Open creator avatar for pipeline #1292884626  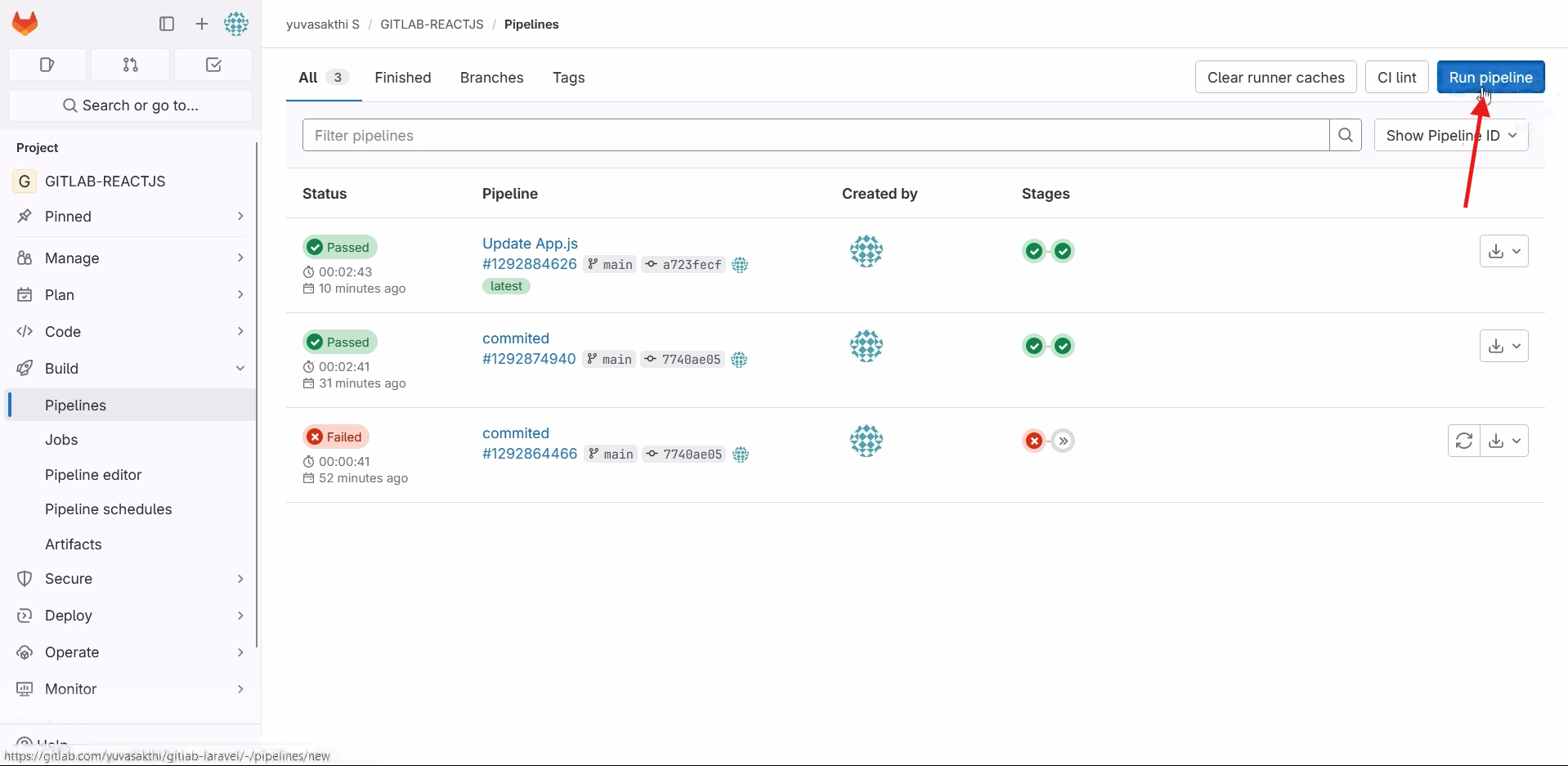click(867, 251)
